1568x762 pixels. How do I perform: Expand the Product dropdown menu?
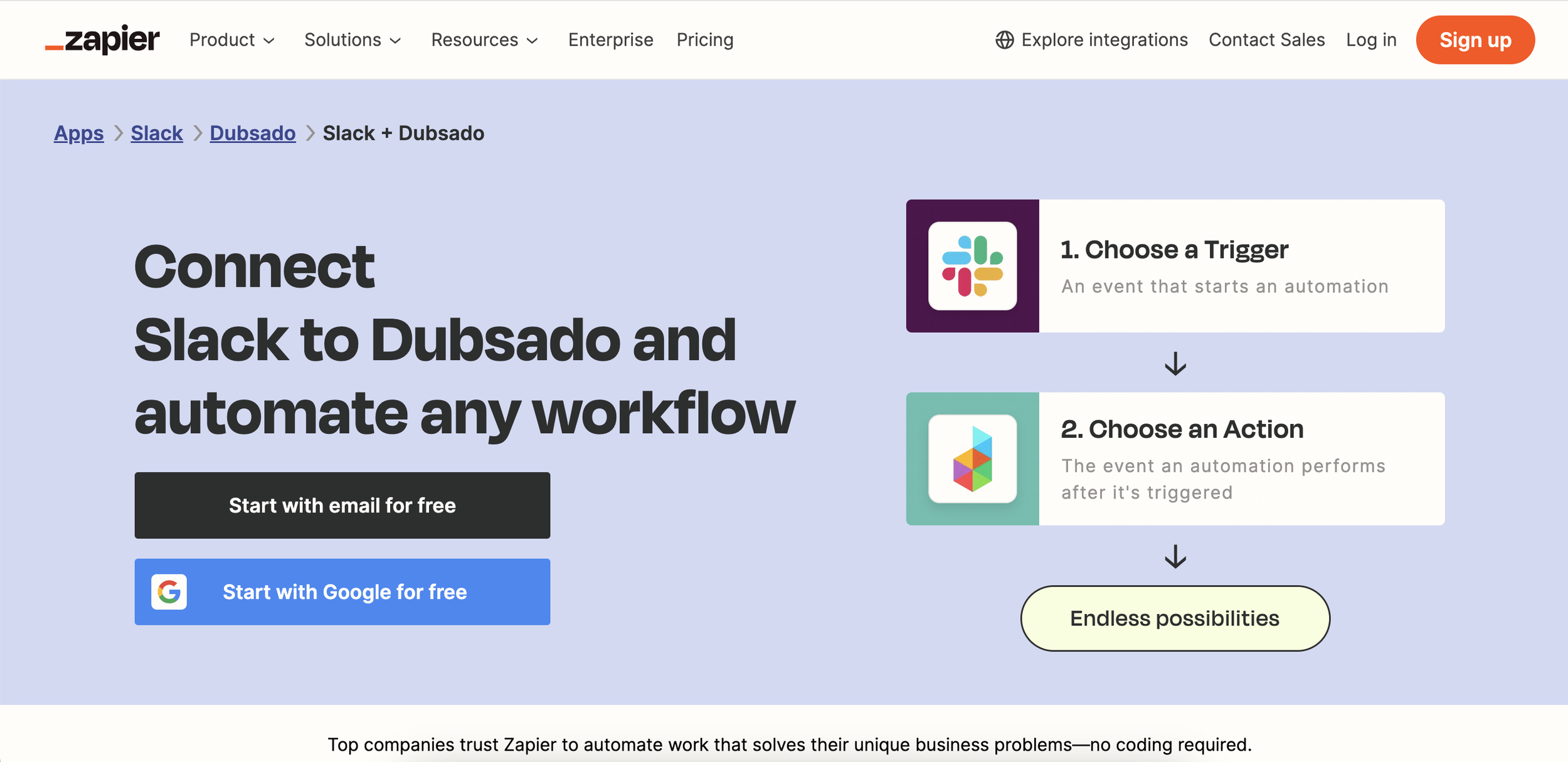pyautogui.click(x=231, y=40)
